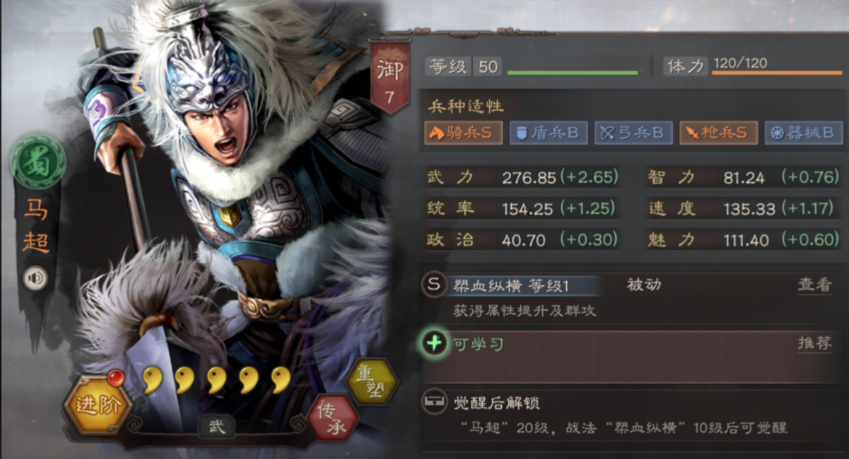Open the 重塑 reshape hexagon icon
The height and width of the screenshot is (459, 849).
point(373,382)
